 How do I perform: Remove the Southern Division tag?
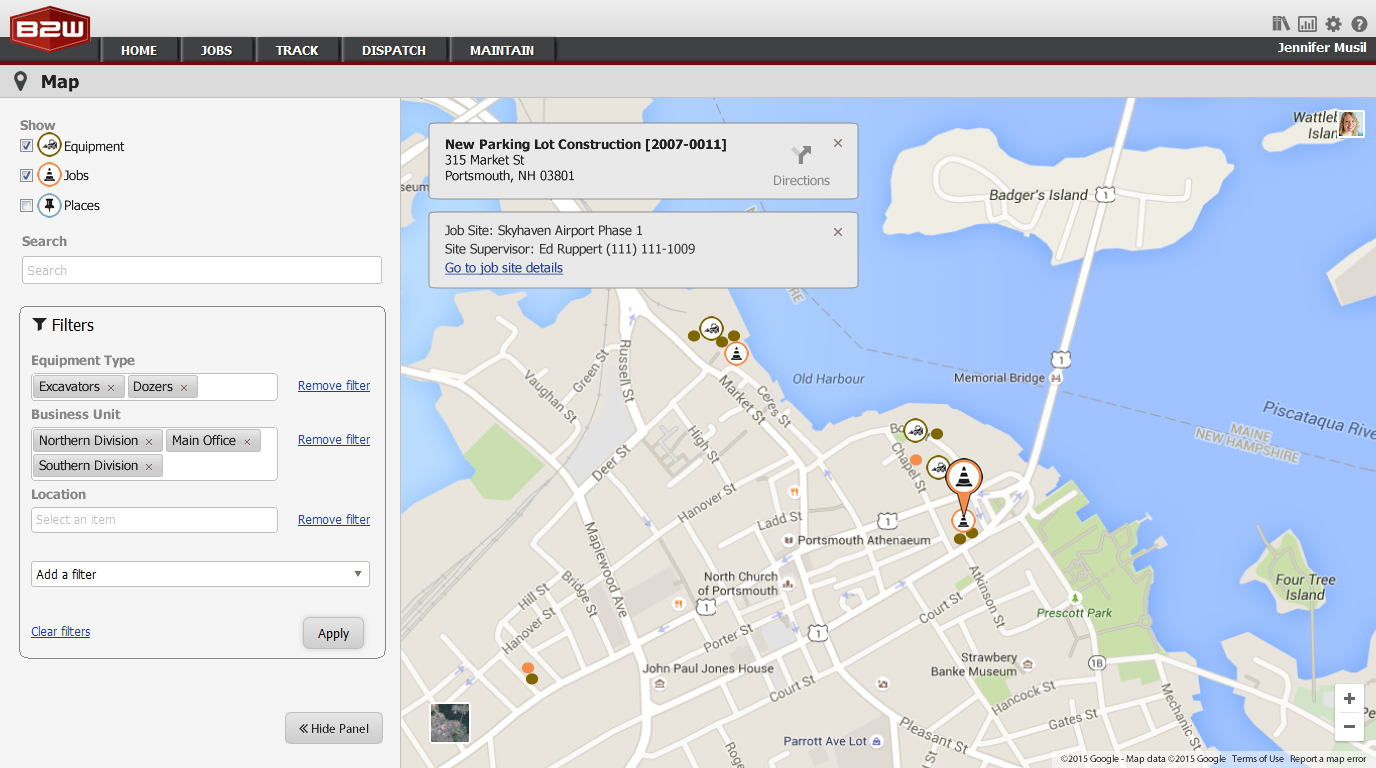(x=149, y=466)
